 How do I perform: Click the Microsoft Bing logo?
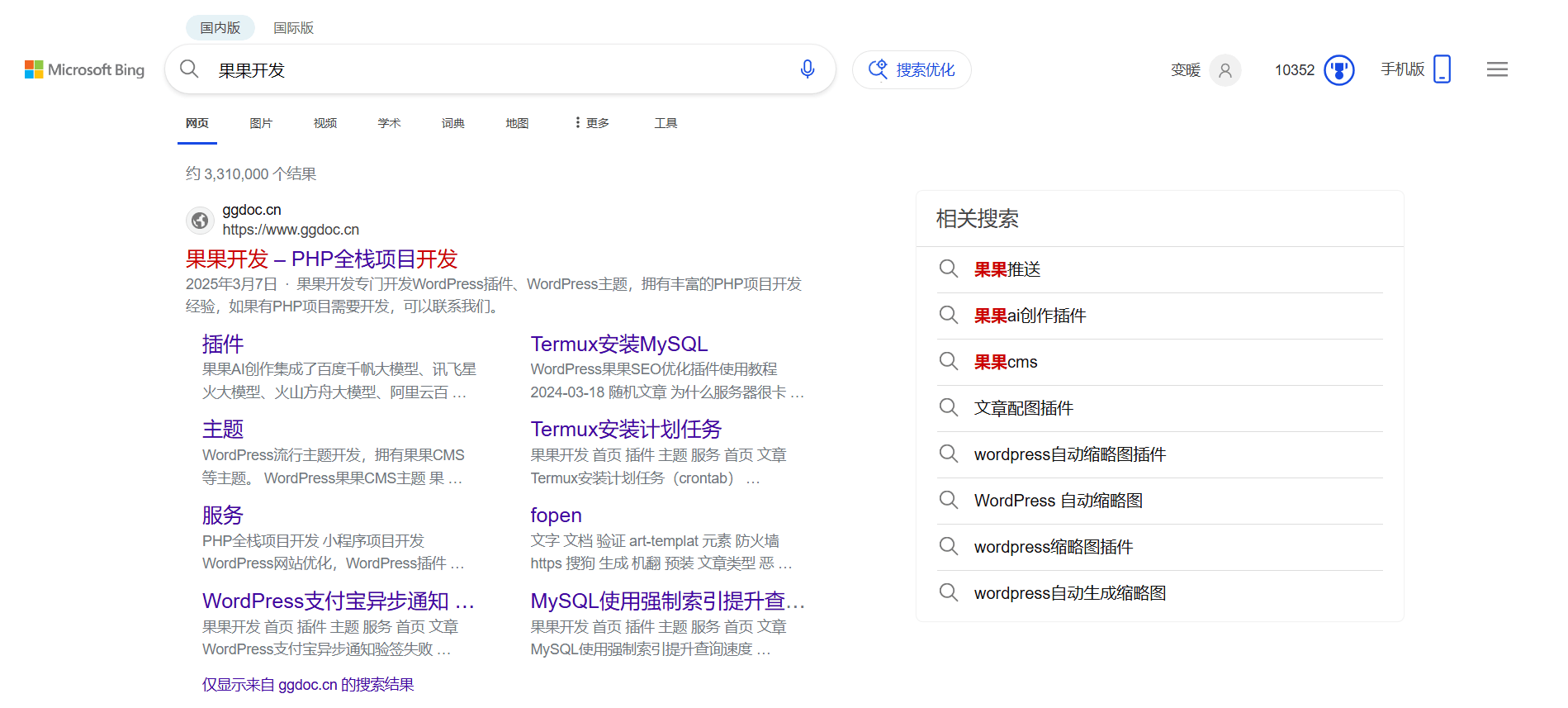click(x=84, y=69)
